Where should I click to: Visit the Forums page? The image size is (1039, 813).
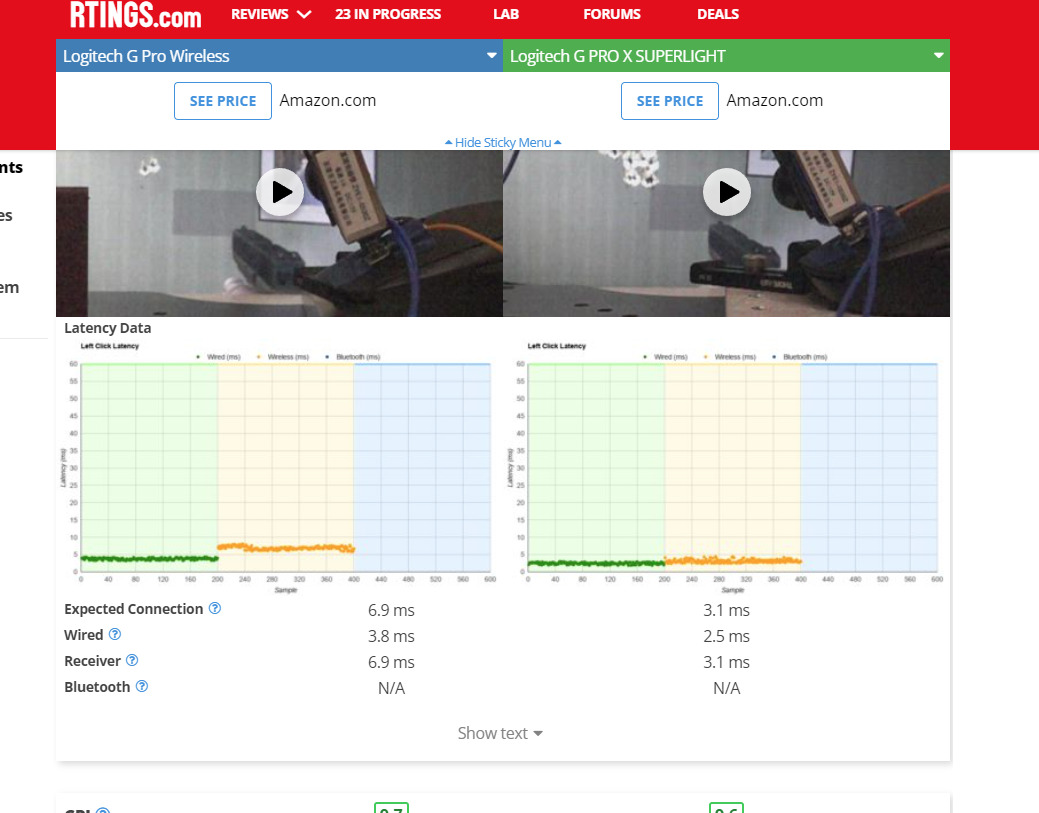(x=612, y=14)
